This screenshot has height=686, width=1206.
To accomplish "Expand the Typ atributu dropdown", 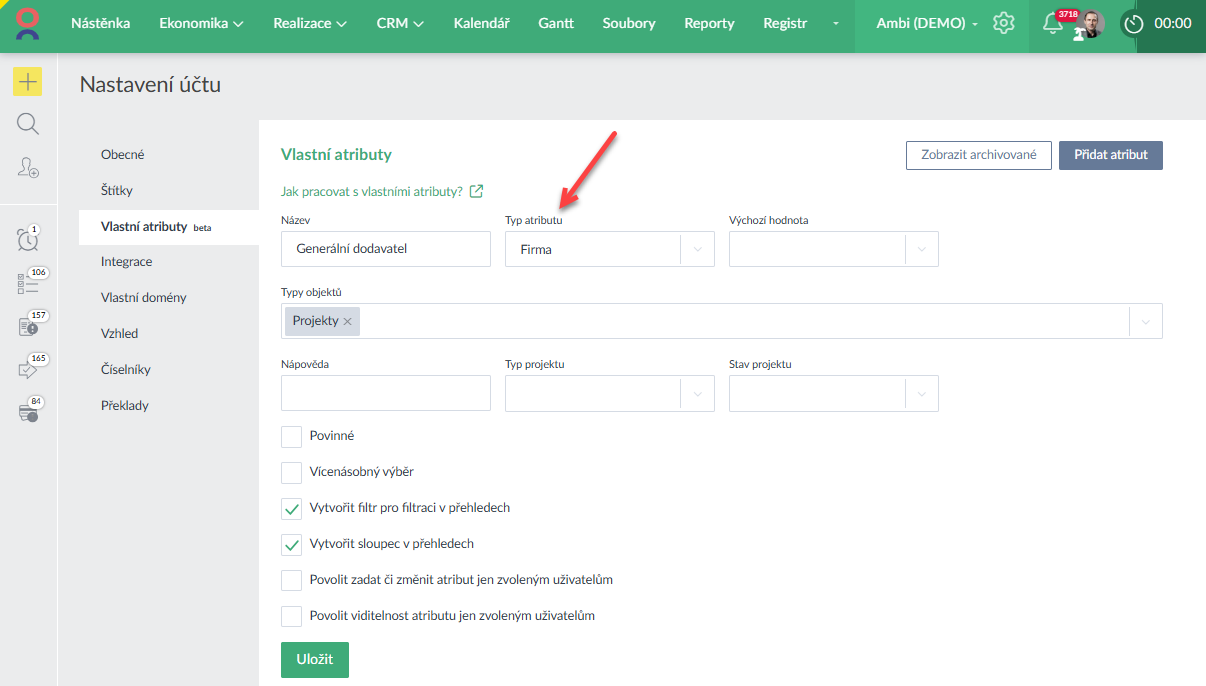I will [697, 249].
